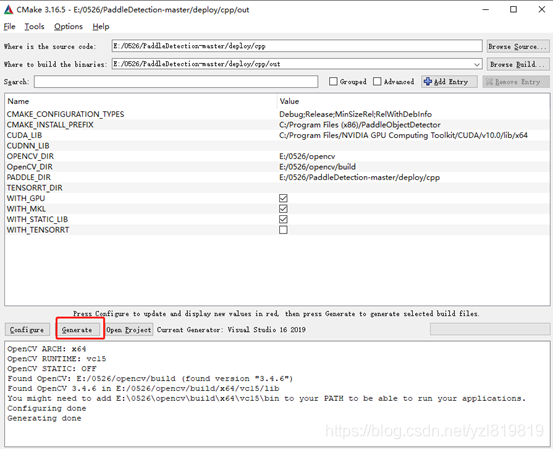
Task: Click the CUDA v10.0 lib/x64 path value
Action: click(x=403, y=135)
